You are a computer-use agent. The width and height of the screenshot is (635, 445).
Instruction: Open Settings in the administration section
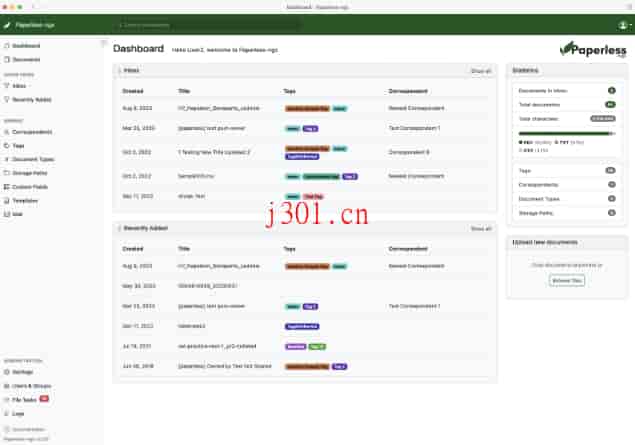[x=22, y=372]
